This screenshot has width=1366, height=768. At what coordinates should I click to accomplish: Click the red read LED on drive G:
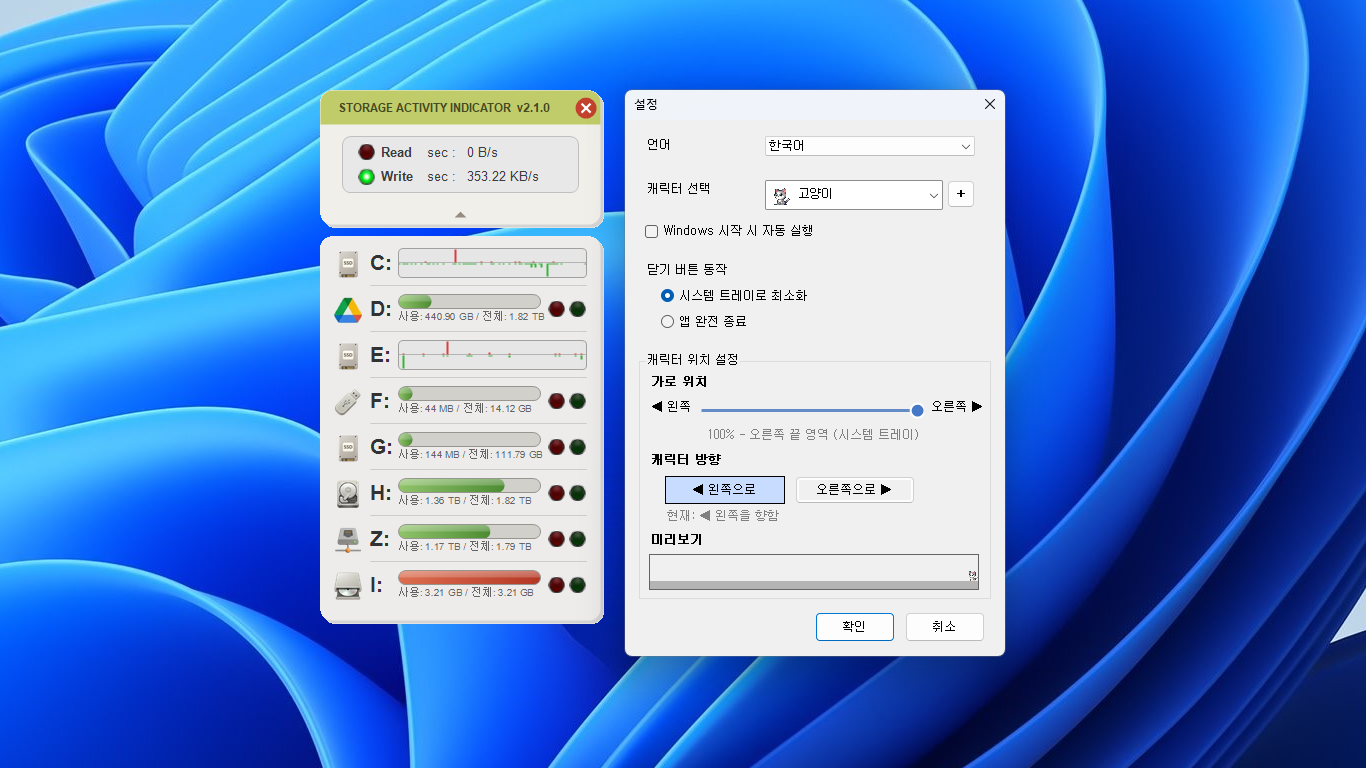tap(557, 447)
